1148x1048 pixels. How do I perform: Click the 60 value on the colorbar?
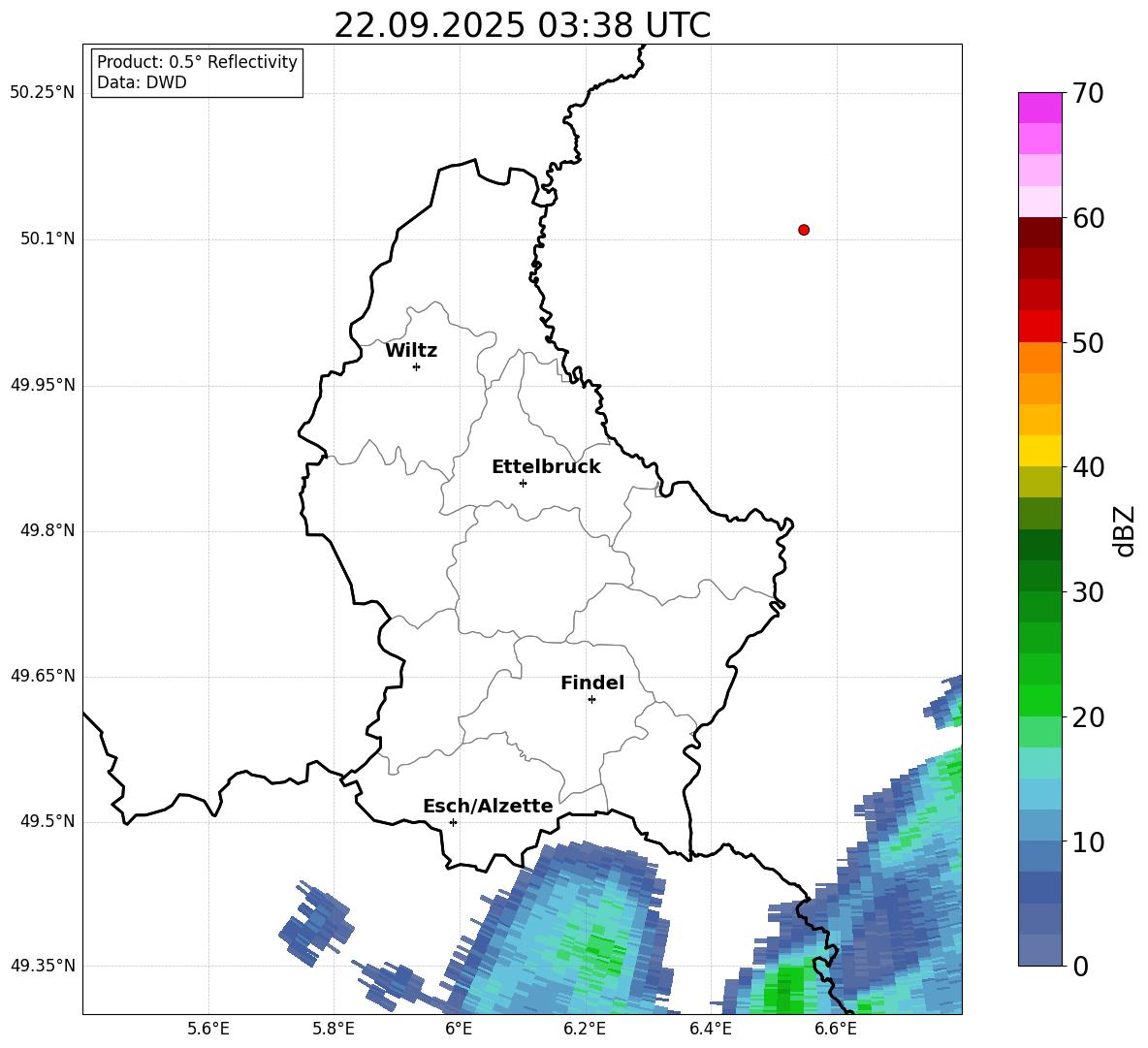tap(1088, 218)
